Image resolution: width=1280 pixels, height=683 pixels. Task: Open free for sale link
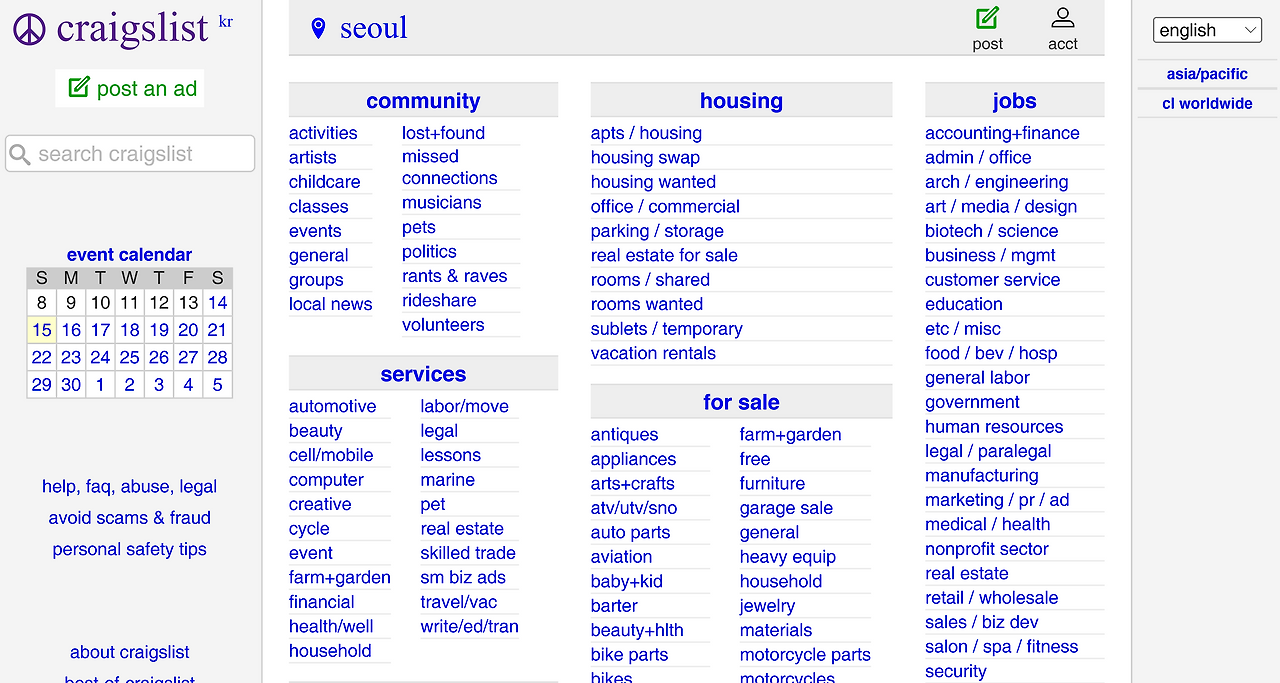(755, 459)
